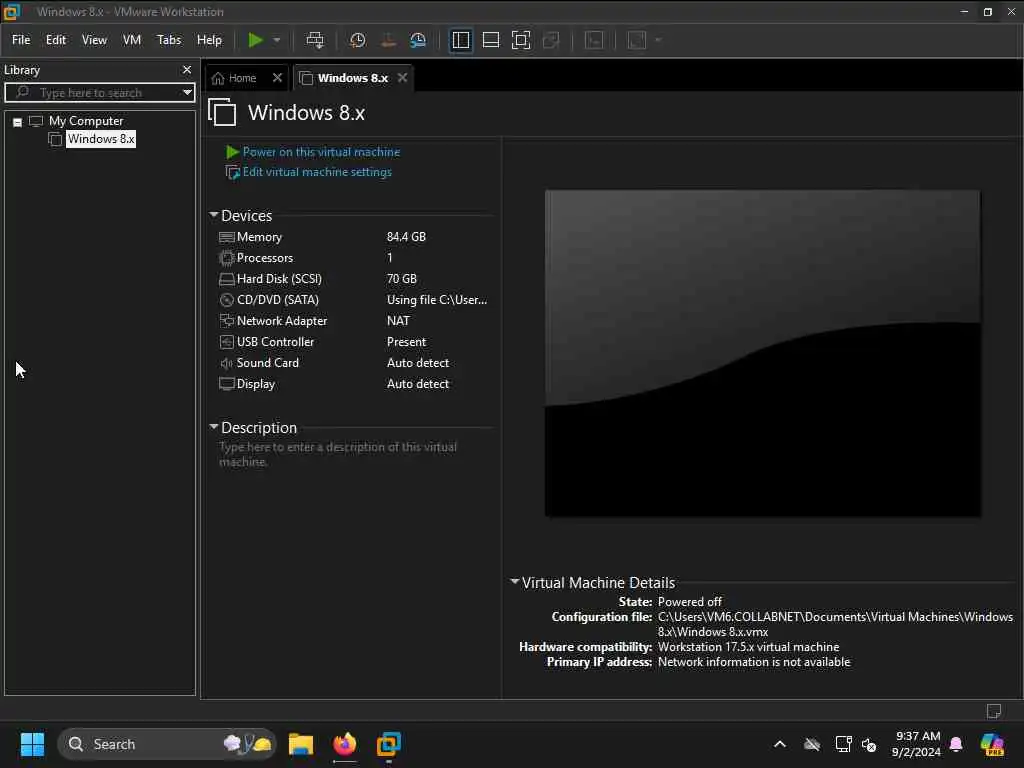Viewport: 1024px width, 768px height.
Task: Open the Tabs menu
Action: [x=168, y=40]
